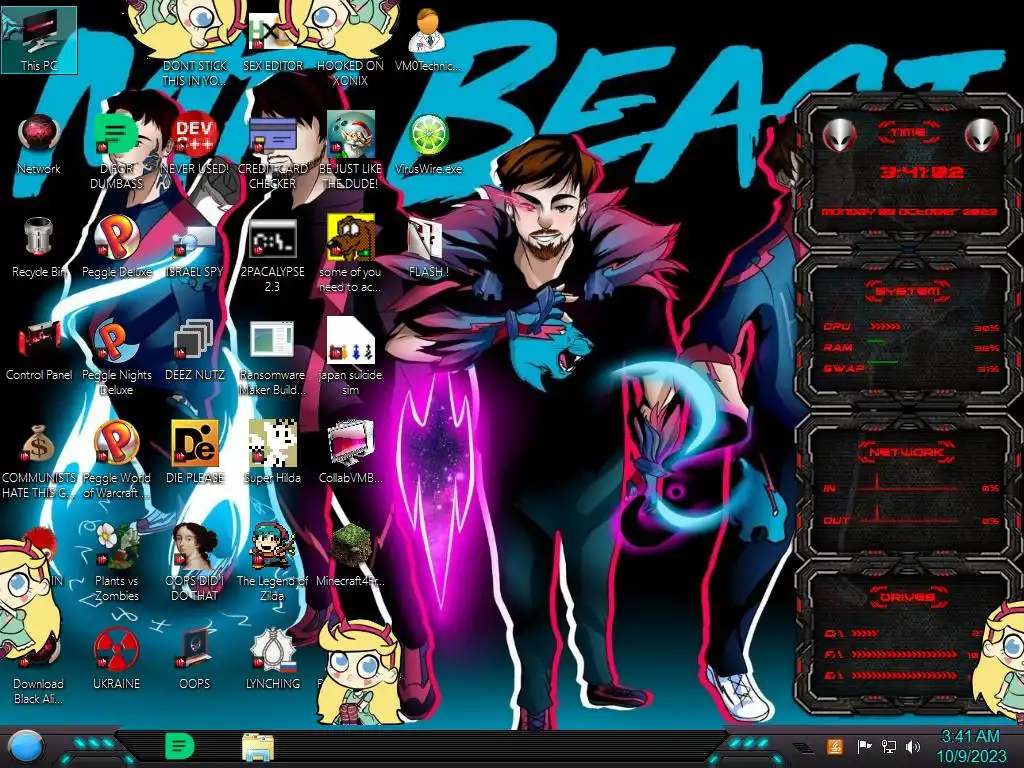Open File Explorer from taskbar
Viewport: 1024px width, 768px height.
tap(258, 748)
